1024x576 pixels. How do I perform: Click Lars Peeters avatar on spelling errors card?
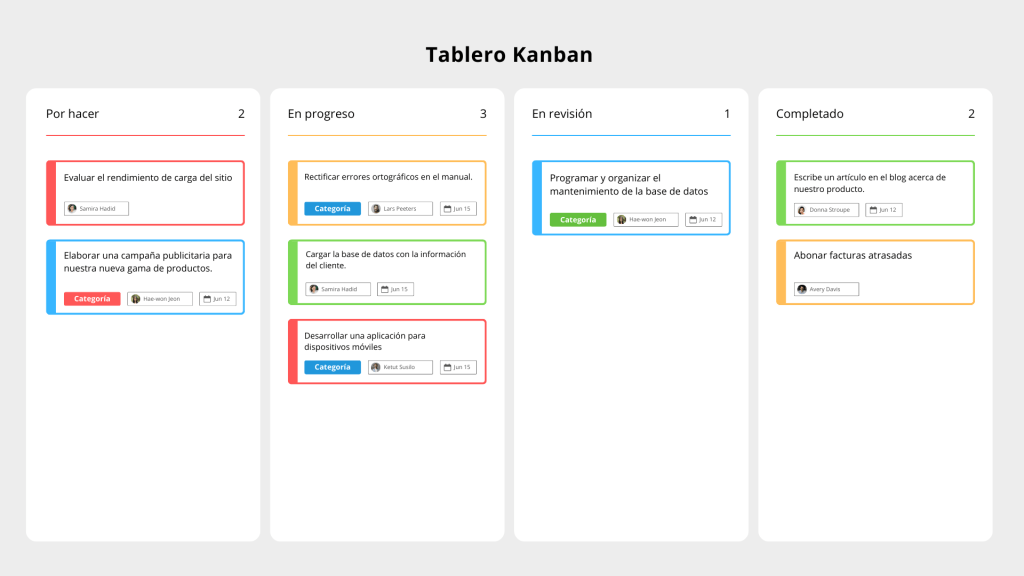376,209
